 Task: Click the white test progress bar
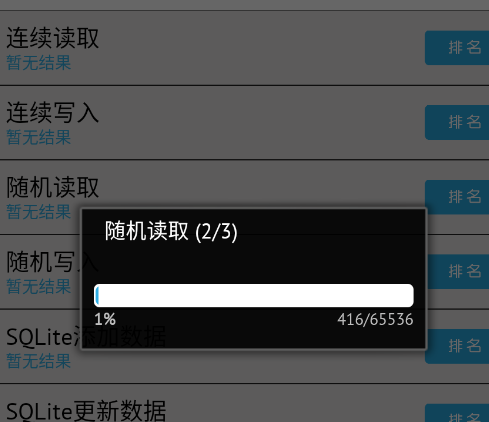(x=254, y=295)
